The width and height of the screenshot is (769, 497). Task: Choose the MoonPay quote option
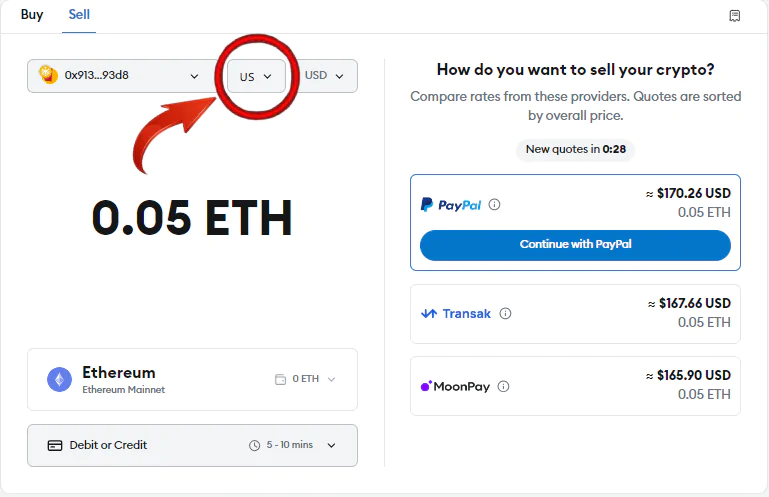click(x=575, y=386)
